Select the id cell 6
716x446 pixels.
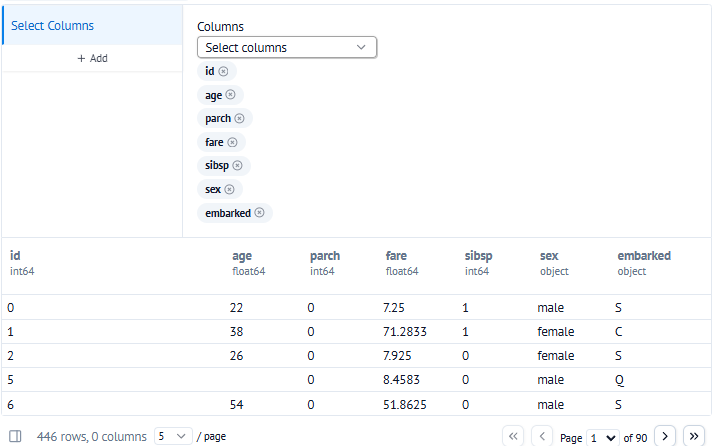(x=11, y=405)
